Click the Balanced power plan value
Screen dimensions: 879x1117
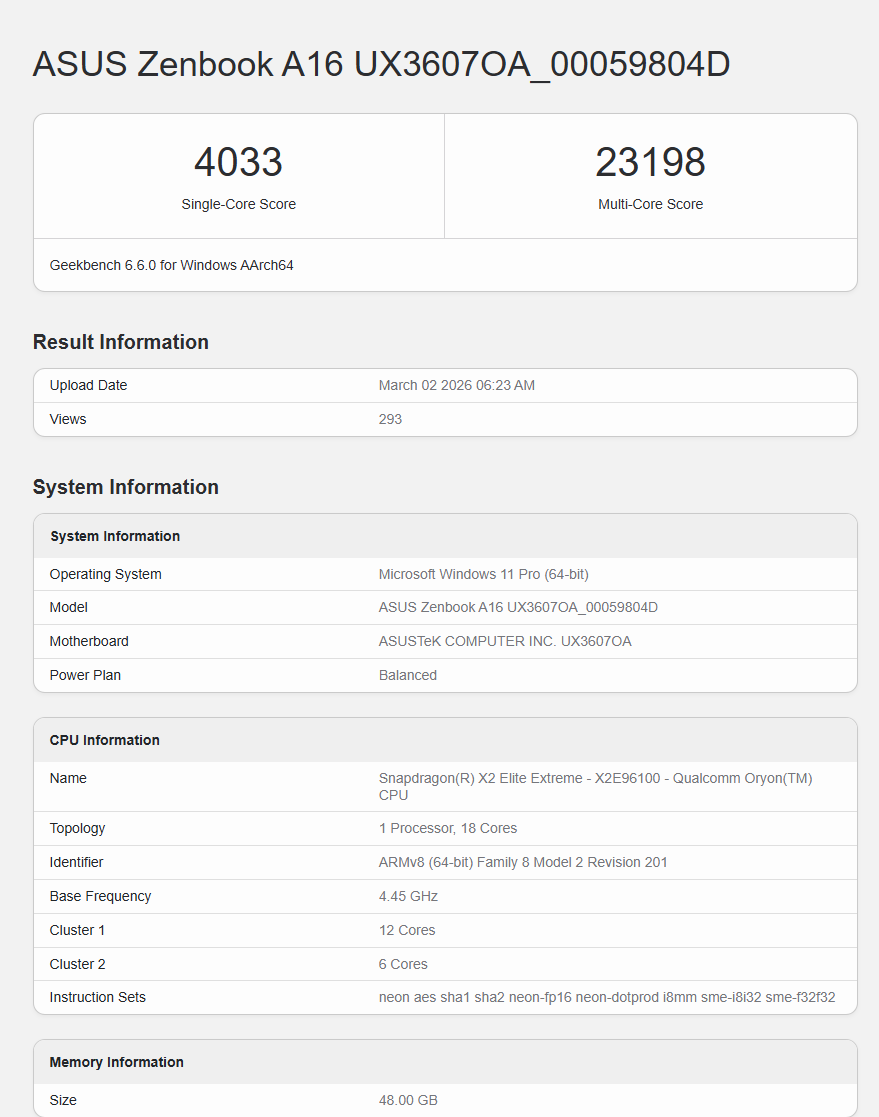click(407, 675)
